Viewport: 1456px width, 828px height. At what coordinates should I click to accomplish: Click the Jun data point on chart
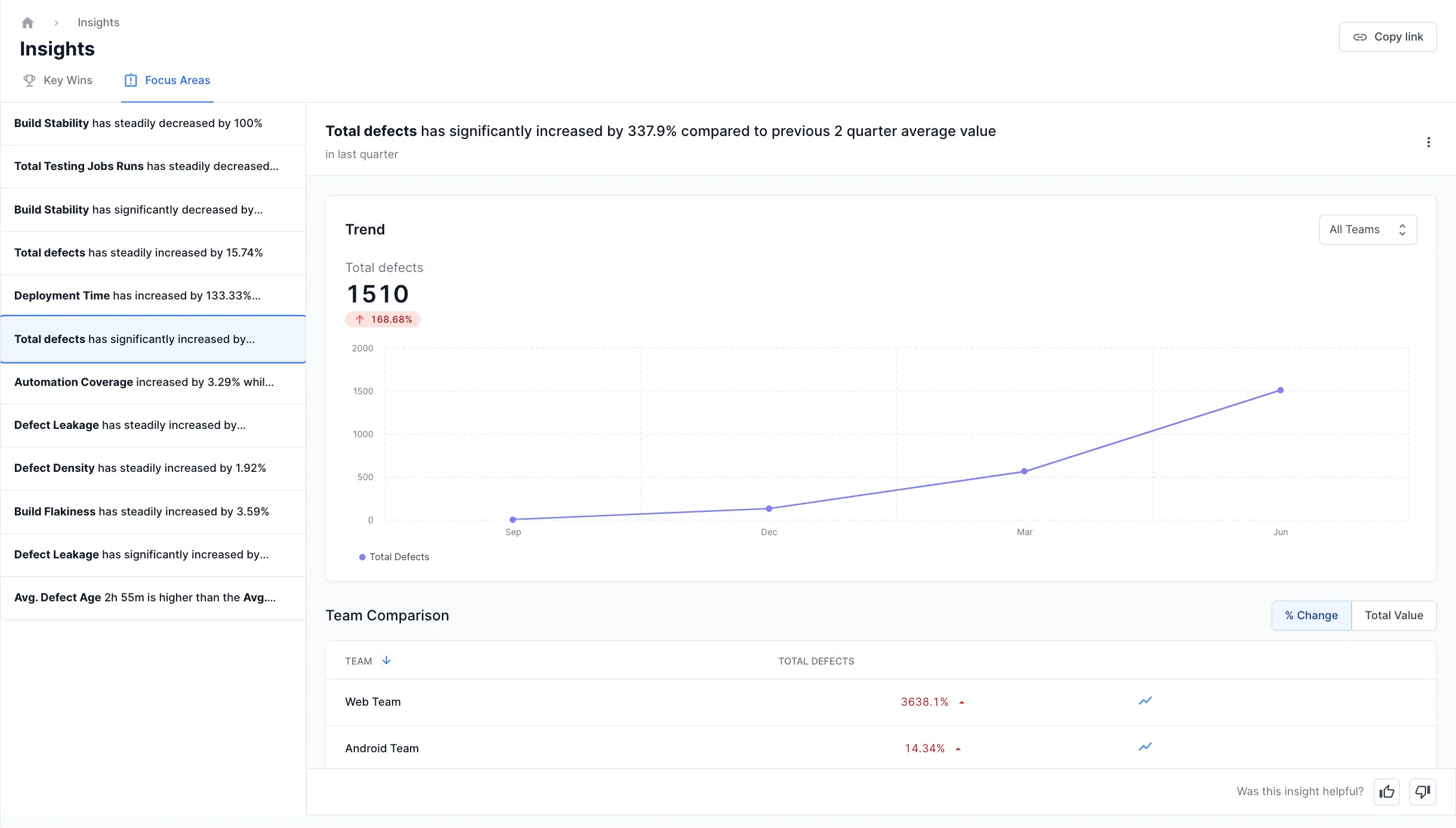tap(1280, 390)
